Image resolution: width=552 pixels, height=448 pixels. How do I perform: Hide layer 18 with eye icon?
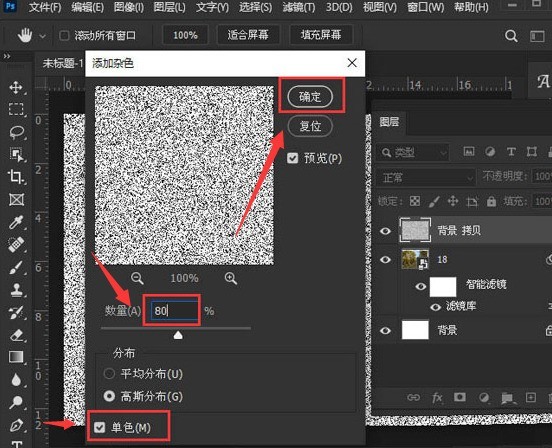pos(385,260)
